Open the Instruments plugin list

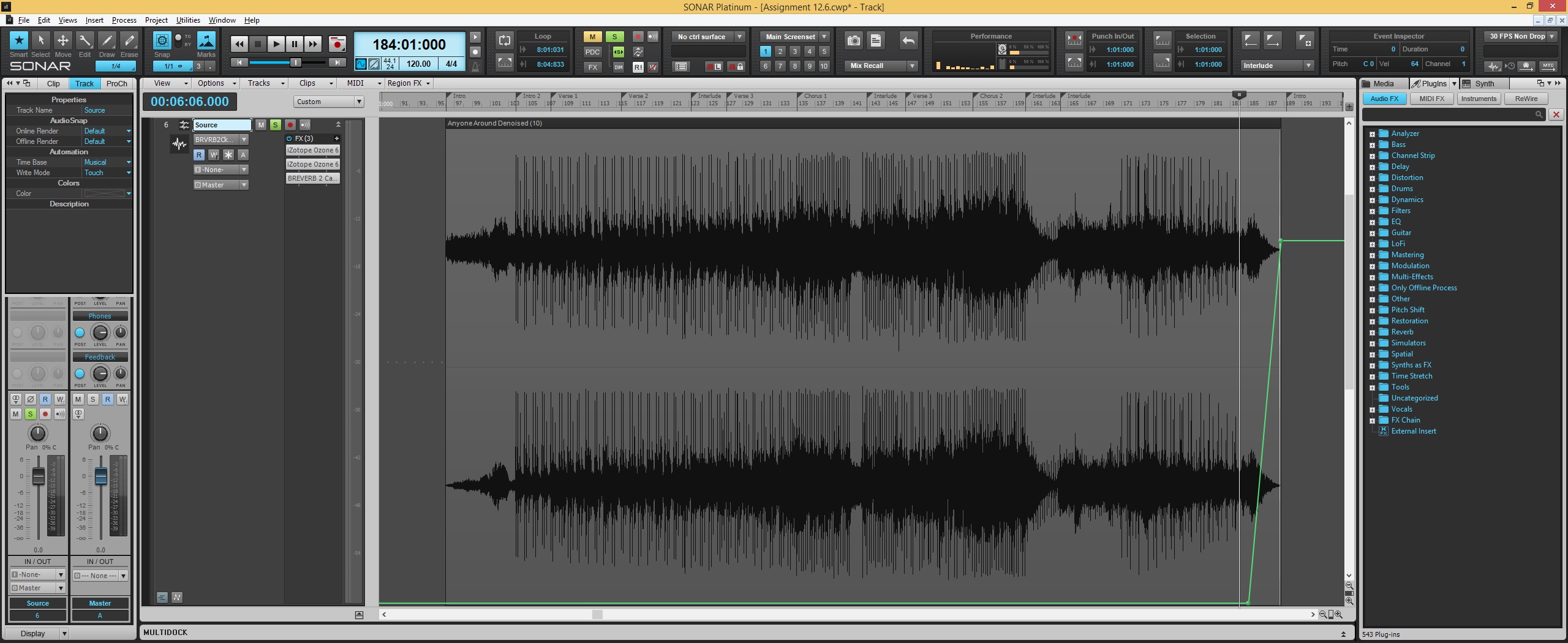[1478, 99]
